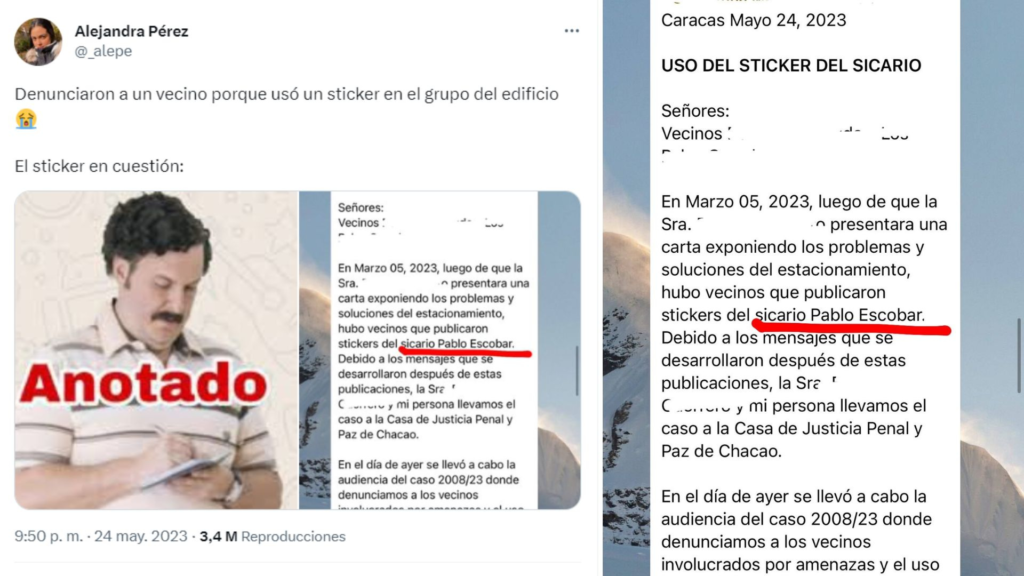
Task: Click the @_alepe username handle
Action: click(x=103, y=51)
